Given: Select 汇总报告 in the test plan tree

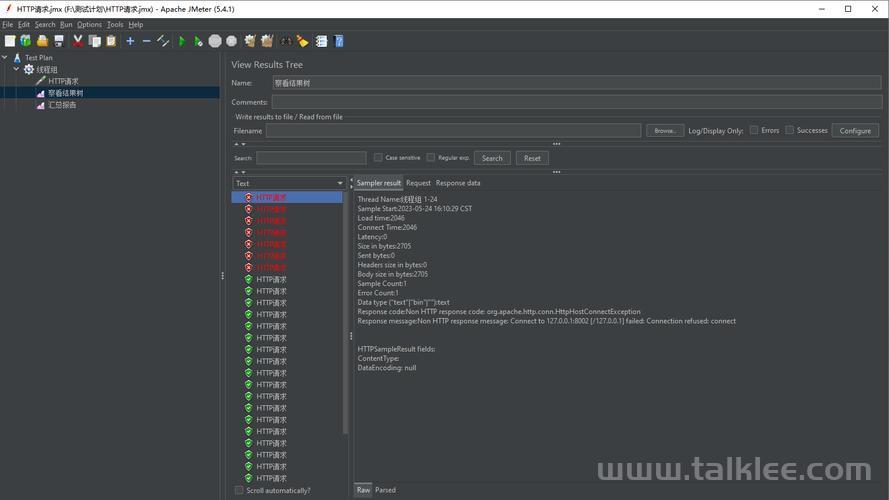Looking at the screenshot, I should [62, 105].
